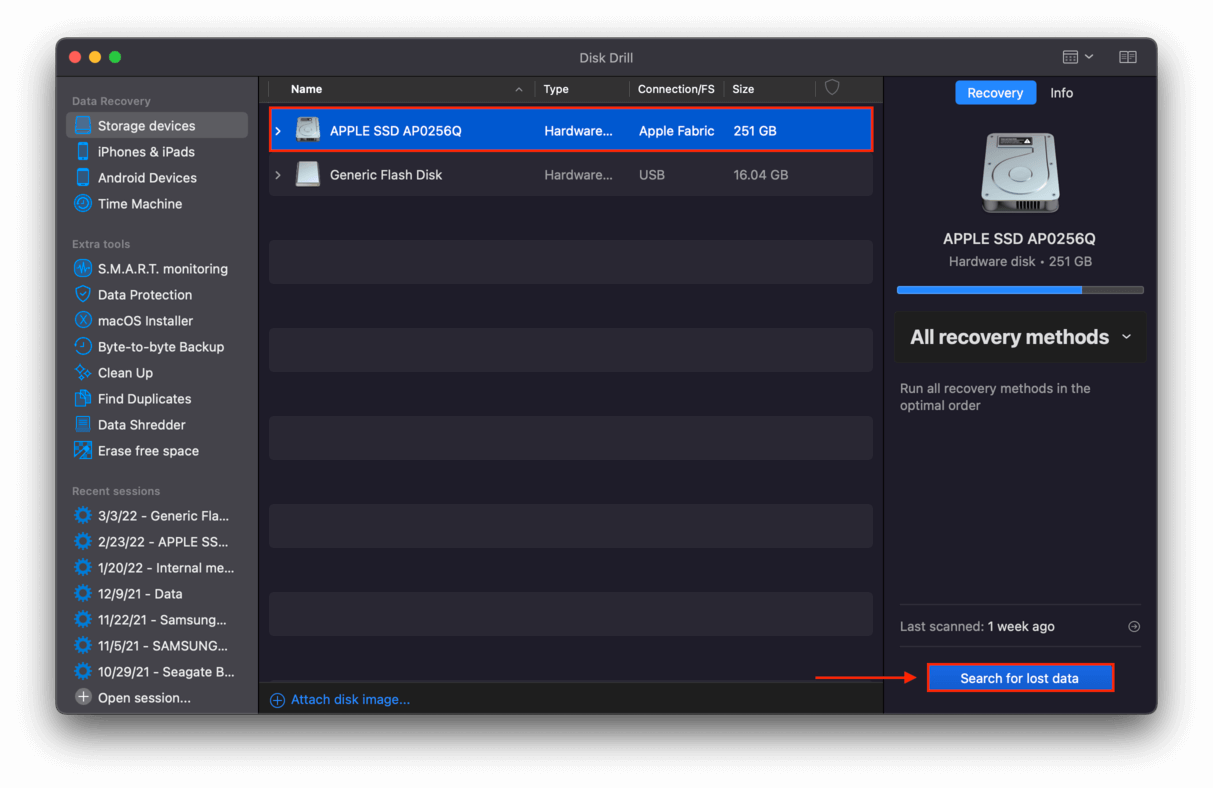Open 11/22/21 Samsung session gear icon
This screenshot has height=788, width=1213.
tap(83, 620)
